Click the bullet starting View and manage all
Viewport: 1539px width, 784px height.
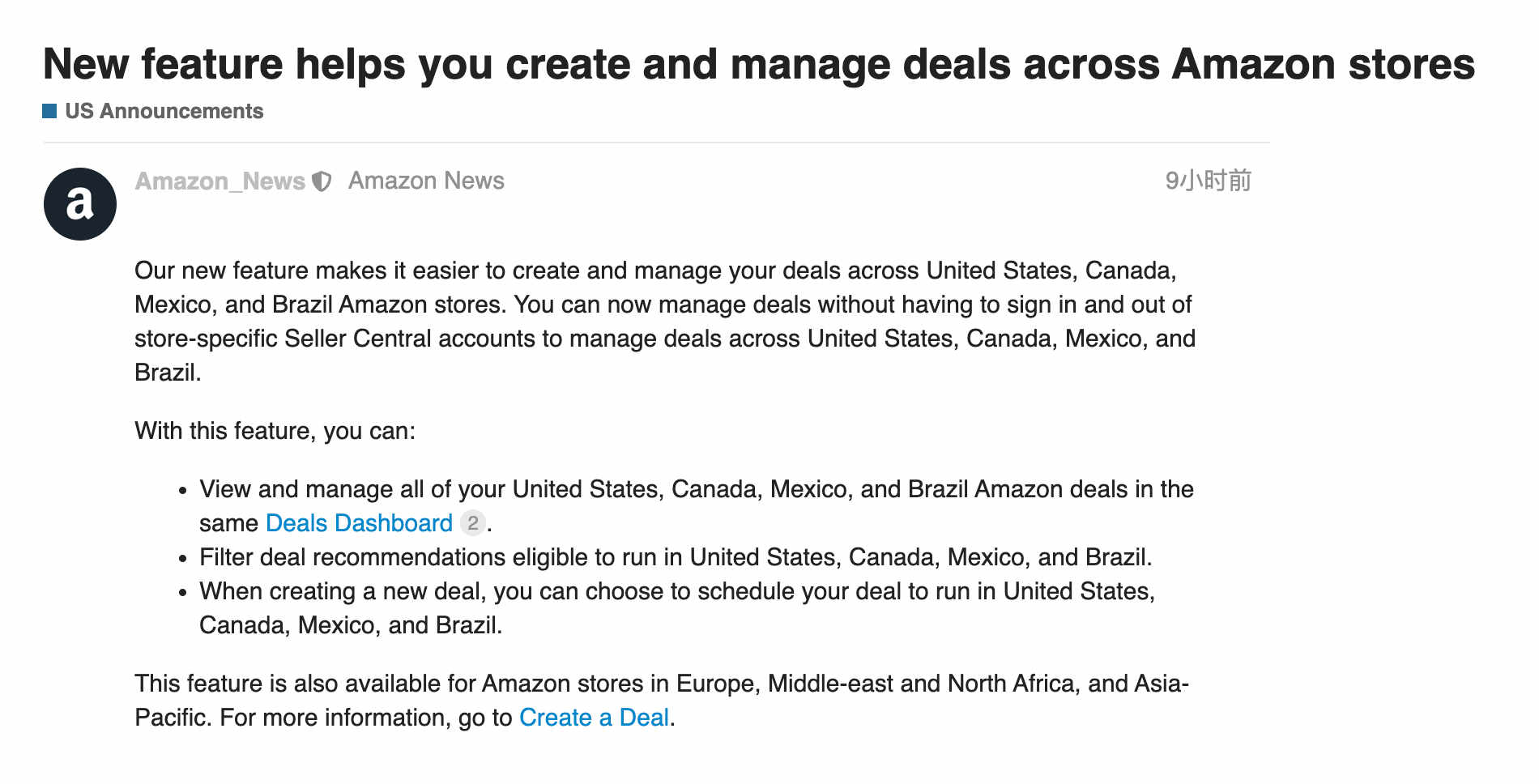[697, 506]
